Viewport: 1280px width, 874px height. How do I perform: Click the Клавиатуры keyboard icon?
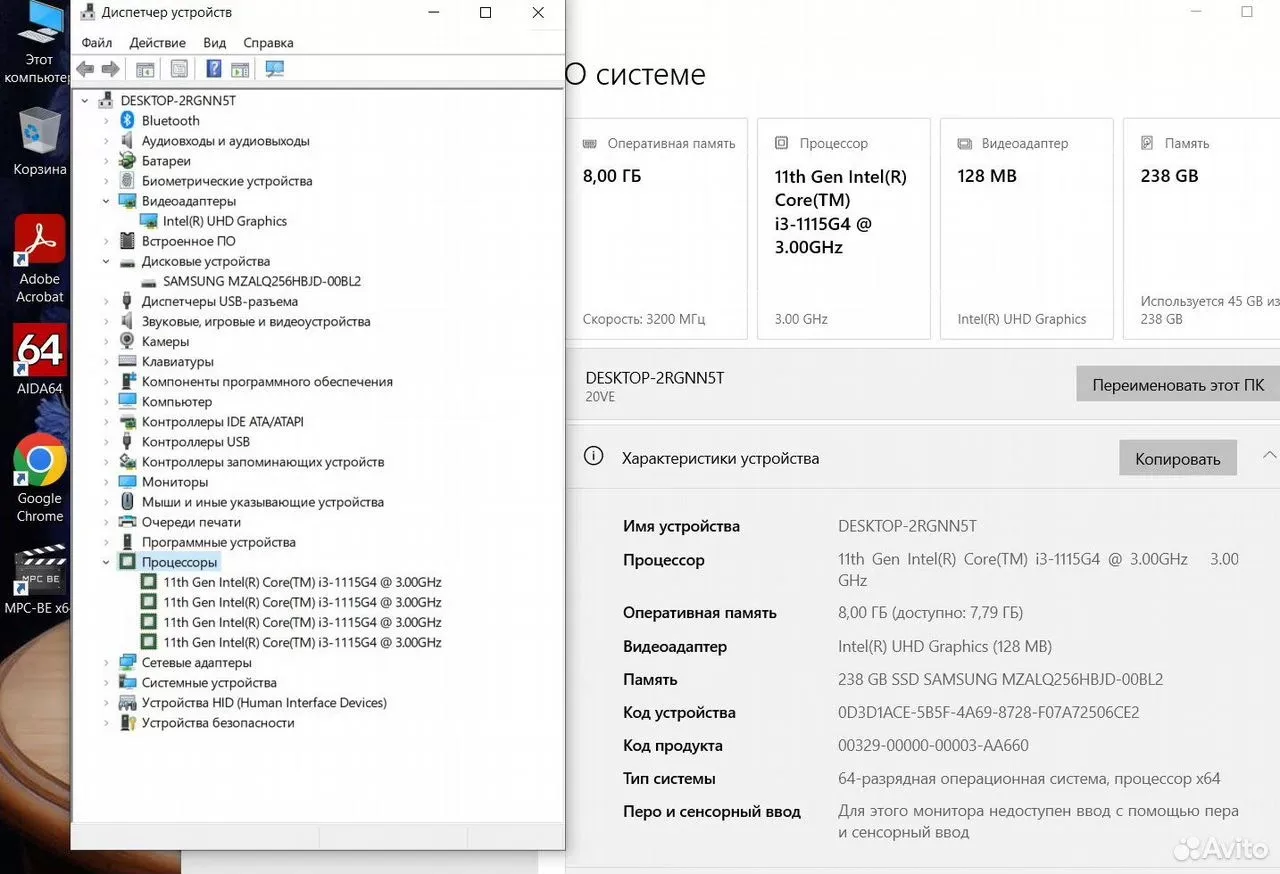pyautogui.click(x=127, y=361)
